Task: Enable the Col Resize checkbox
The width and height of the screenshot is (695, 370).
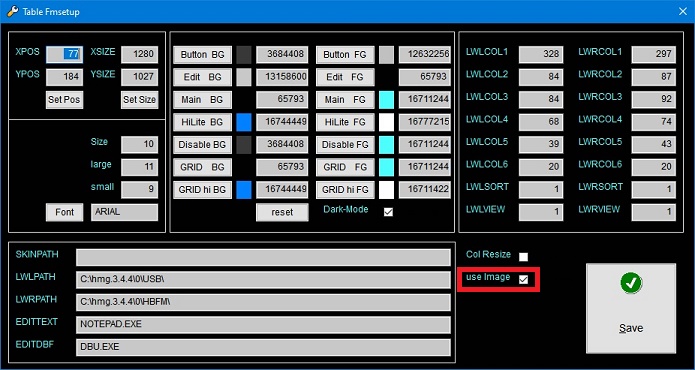Action: coord(523,257)
